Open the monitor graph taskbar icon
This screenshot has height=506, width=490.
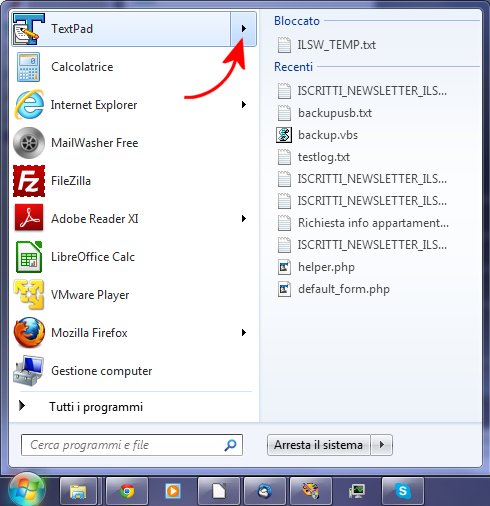click(x=357, y=491)
